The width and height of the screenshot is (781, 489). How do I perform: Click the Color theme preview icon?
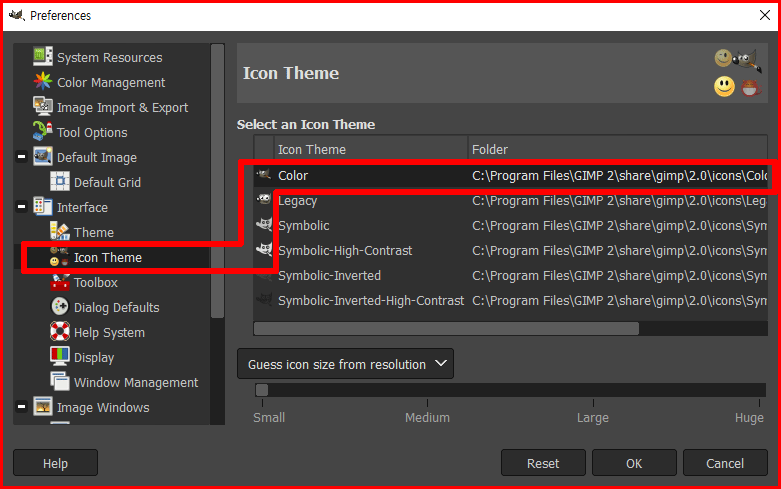(x=263, y=175)
